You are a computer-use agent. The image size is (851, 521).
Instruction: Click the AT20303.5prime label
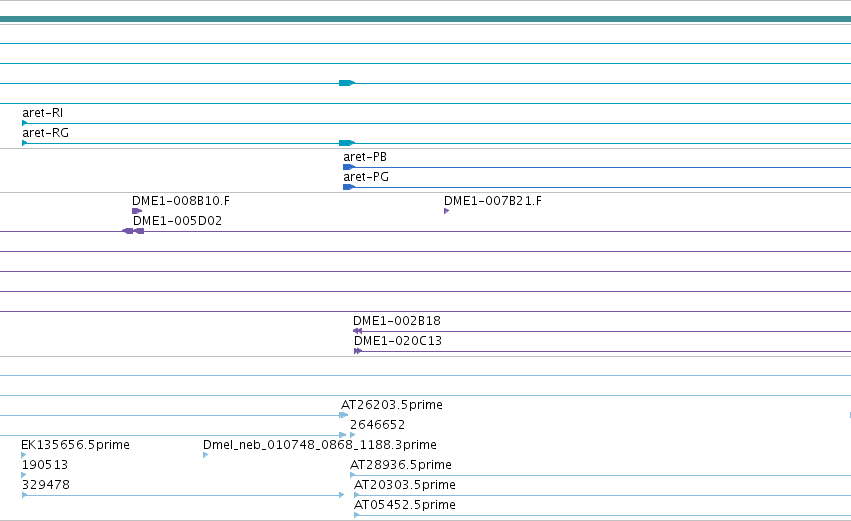point(405,485)
